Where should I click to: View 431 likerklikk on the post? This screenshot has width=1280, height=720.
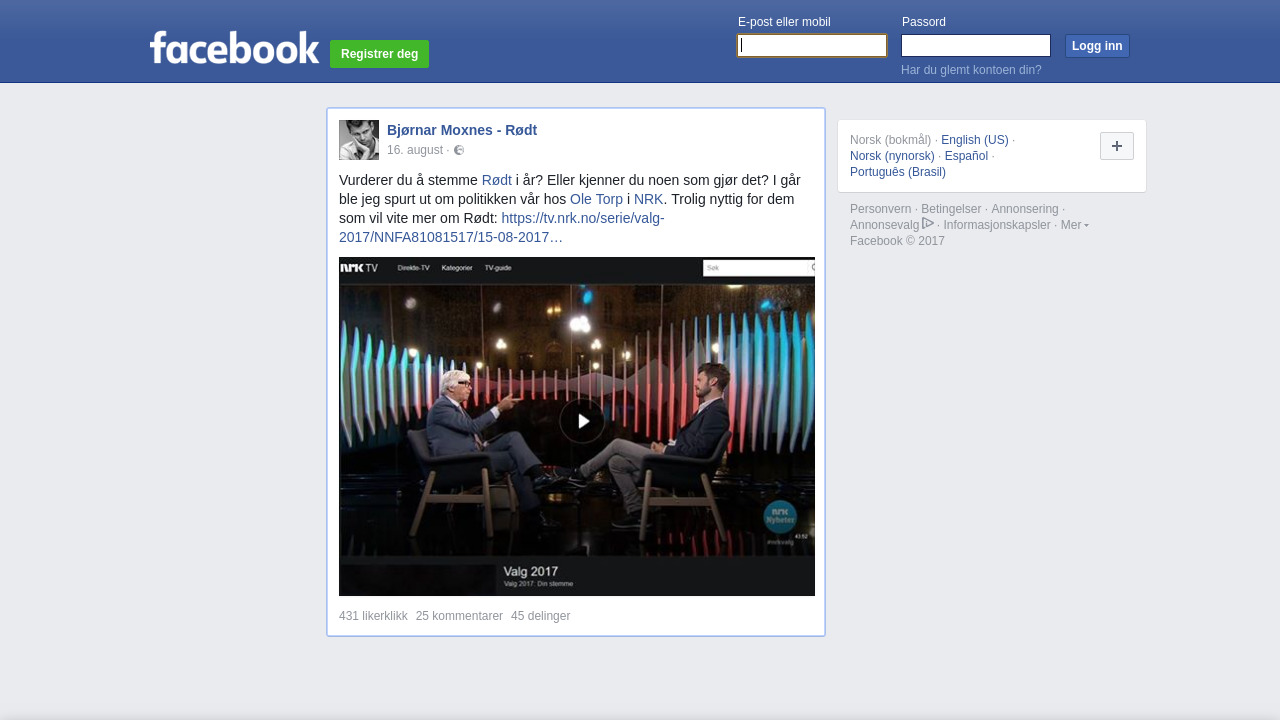coord(373,616)
